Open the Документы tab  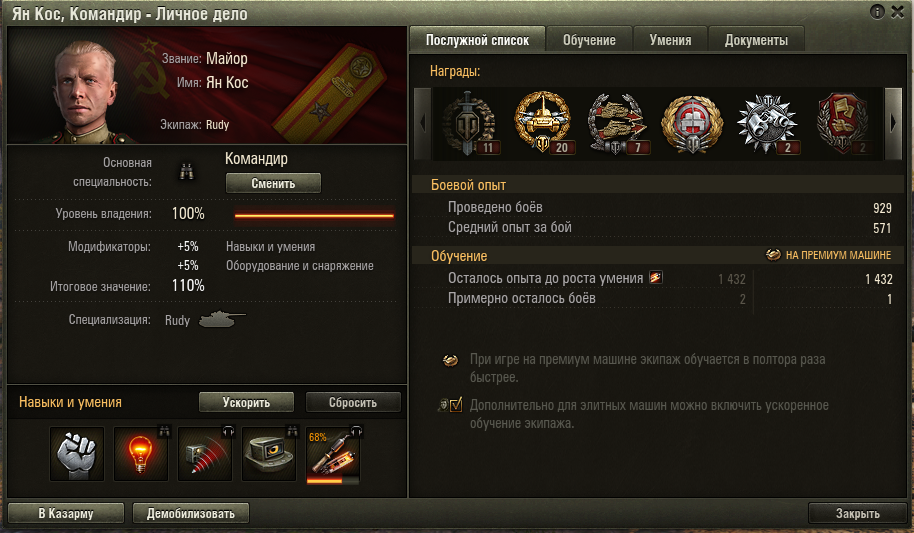pyautogui.click(x=756, y=40)
